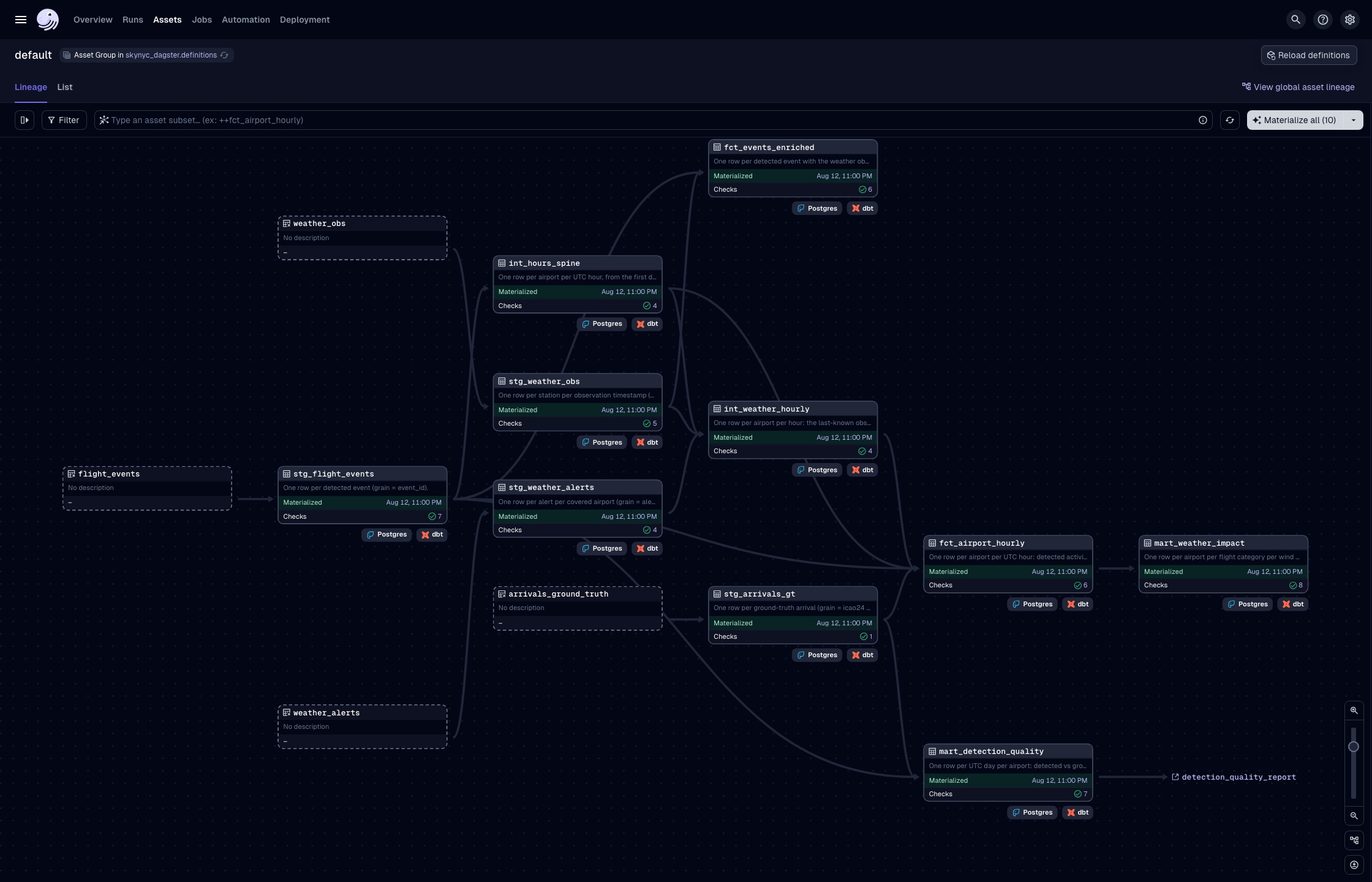This screenshot has width=1372, height=882.
Task: Click the table icon on int_weather_hourly node
Action: click(717, 409)
